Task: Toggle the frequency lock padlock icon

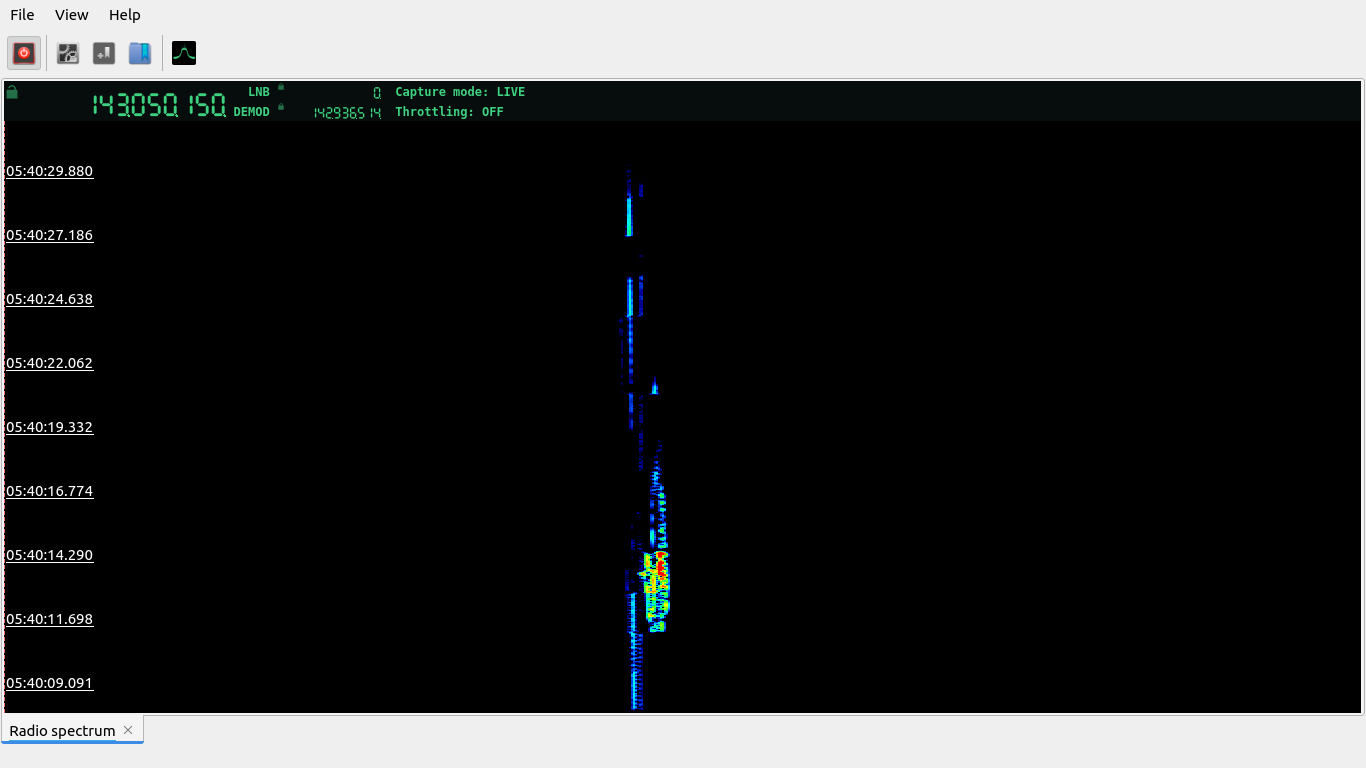Action: click(x=12, y=92)
